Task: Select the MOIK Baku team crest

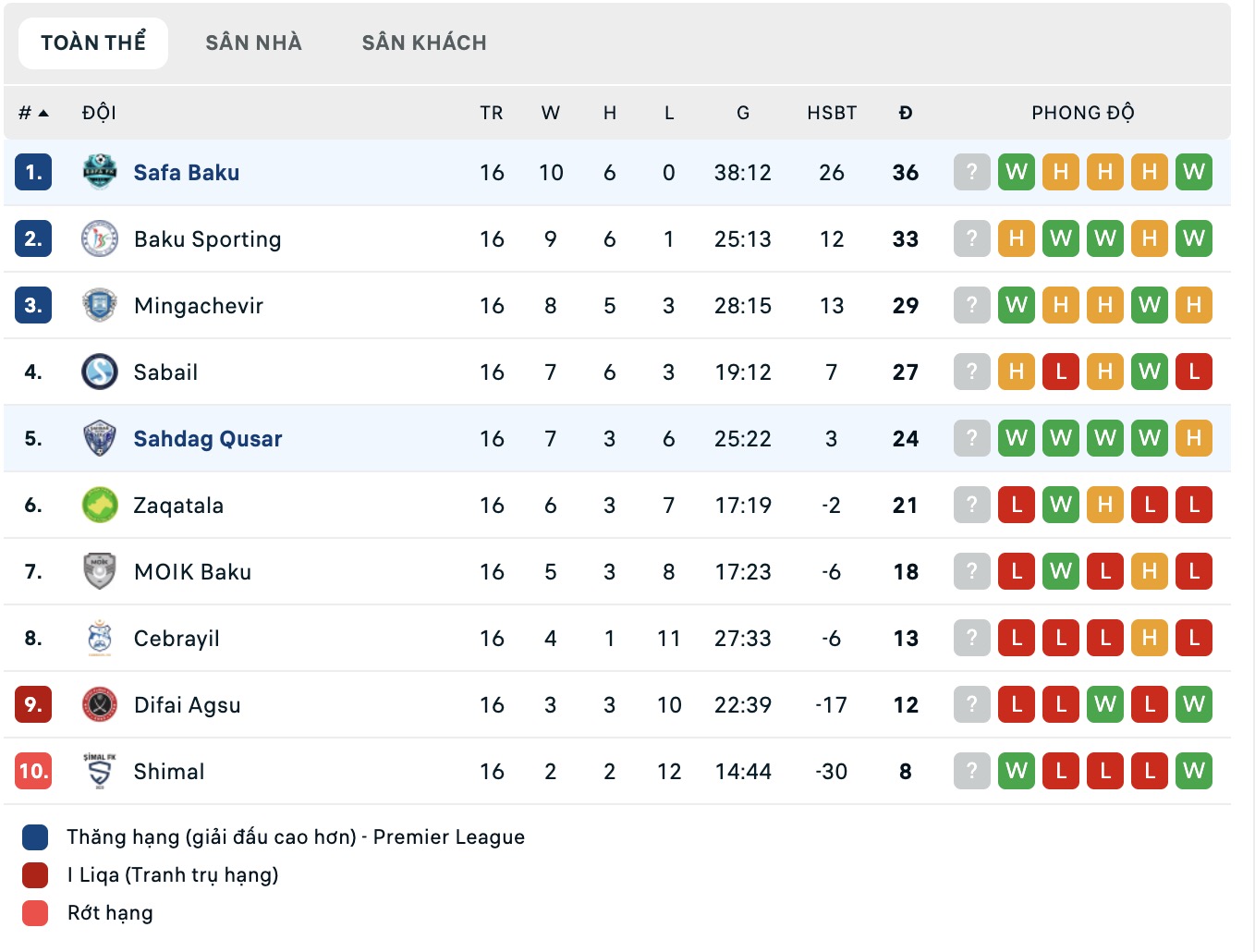Action: 98,571
